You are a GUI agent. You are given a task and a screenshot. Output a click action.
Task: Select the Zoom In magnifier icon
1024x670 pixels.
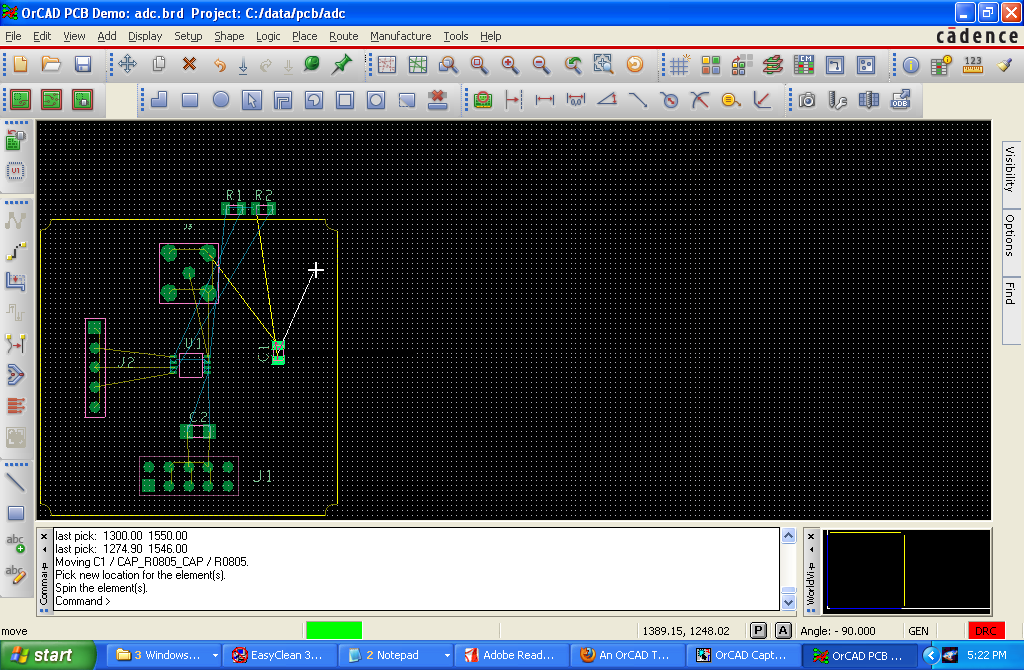click(510, 64)
